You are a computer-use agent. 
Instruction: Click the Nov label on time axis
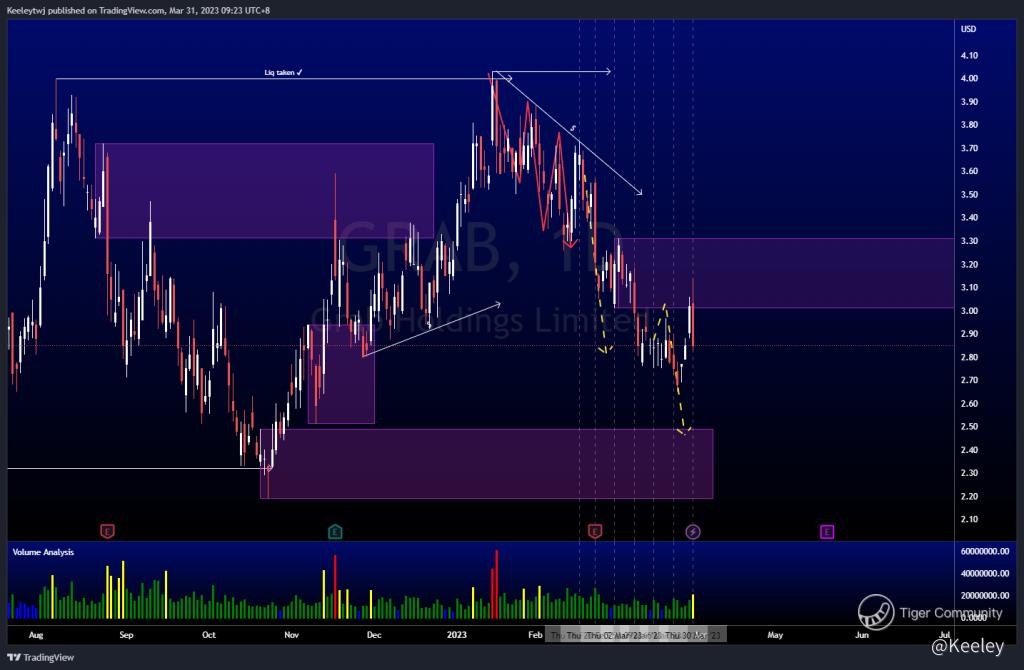291,635
